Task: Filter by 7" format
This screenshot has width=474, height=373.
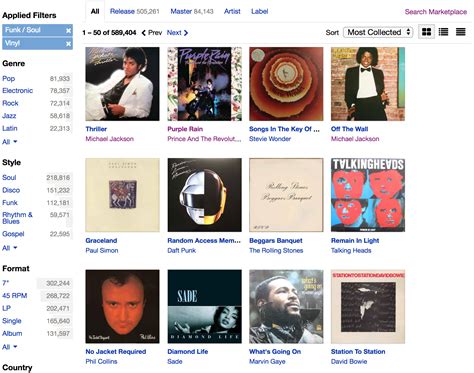Action: click(5, 283)
